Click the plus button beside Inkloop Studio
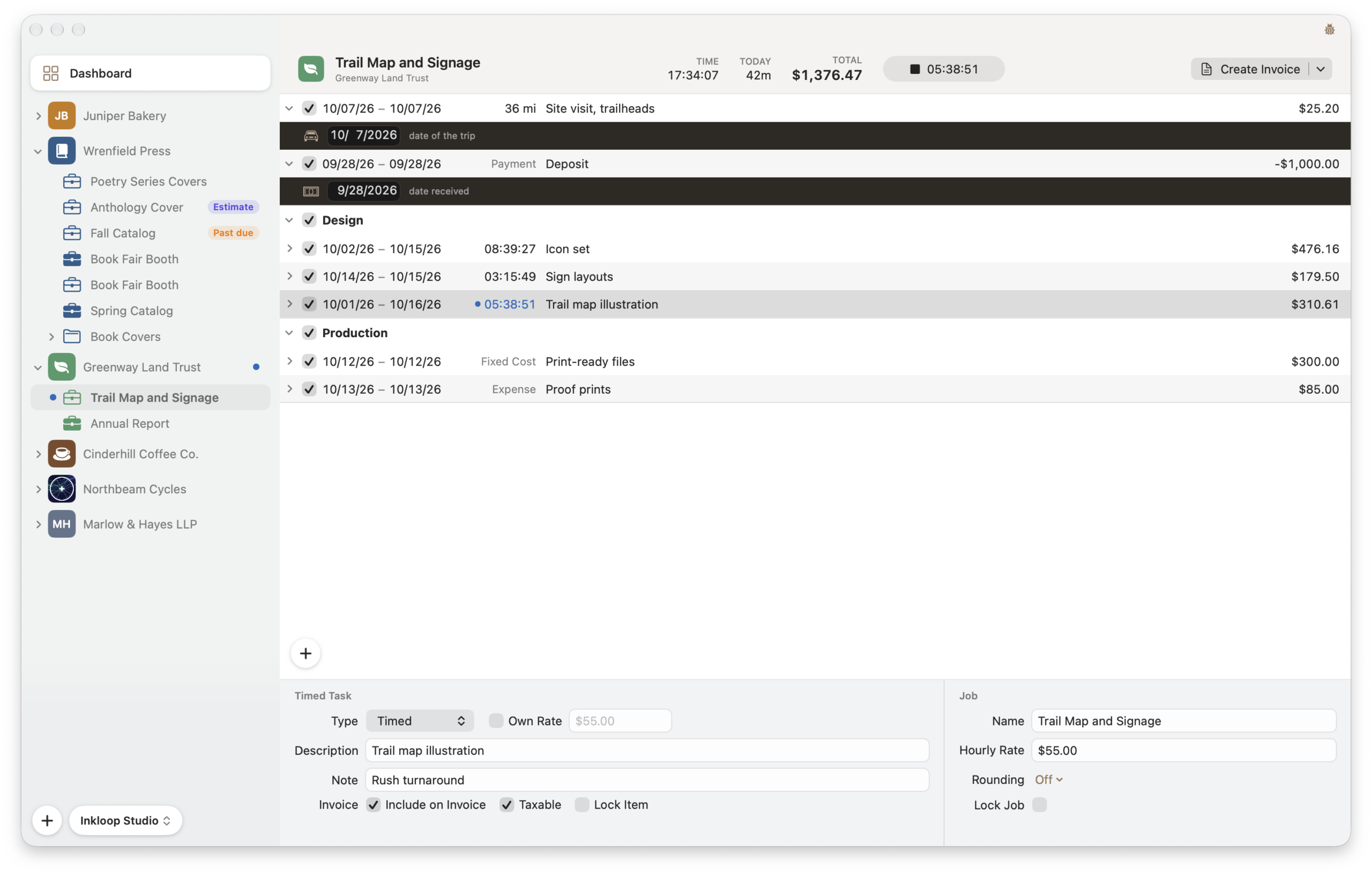1372x874 pixels. click(x=47, y=820)
